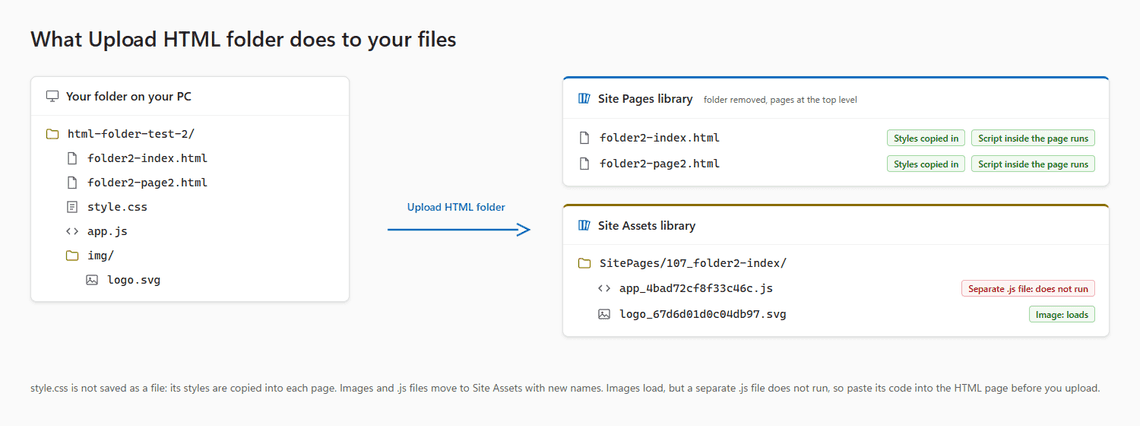Image resolution: width=1140 pixels, height=426 pixels.
Task: Click the document icon next to style.css
Action: pyautogui.click(x=71, y=207)
